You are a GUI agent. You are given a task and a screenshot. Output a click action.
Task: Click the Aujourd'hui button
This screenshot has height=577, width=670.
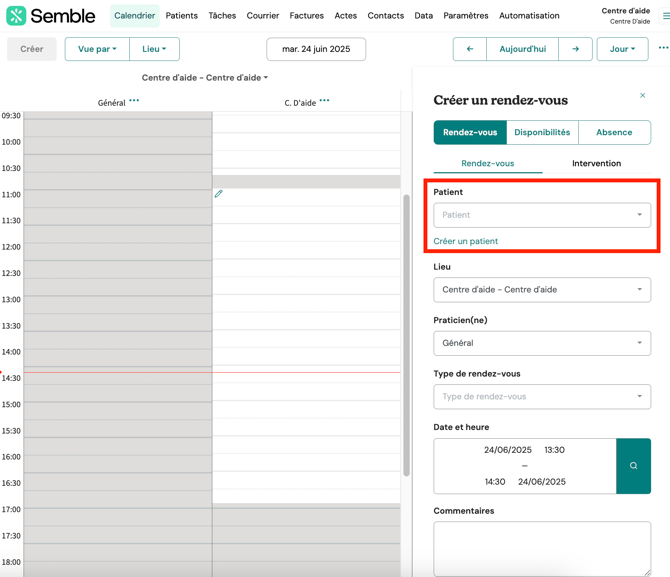pos(522,49)
